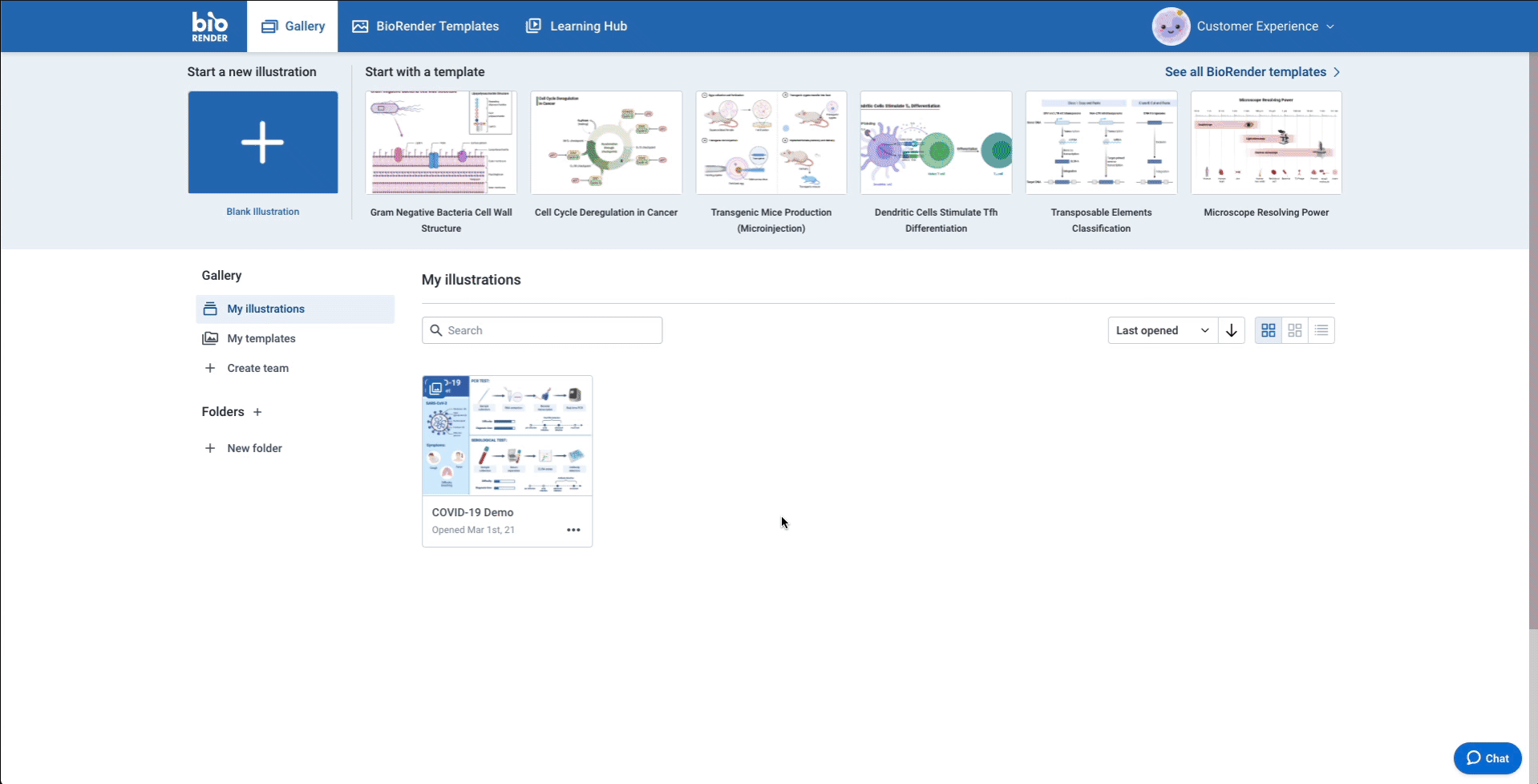Image resolution: width=1538 pixels, height=784 pixels.
Task: Expand the Customer Experience account menu
Action: point(1330,26)
